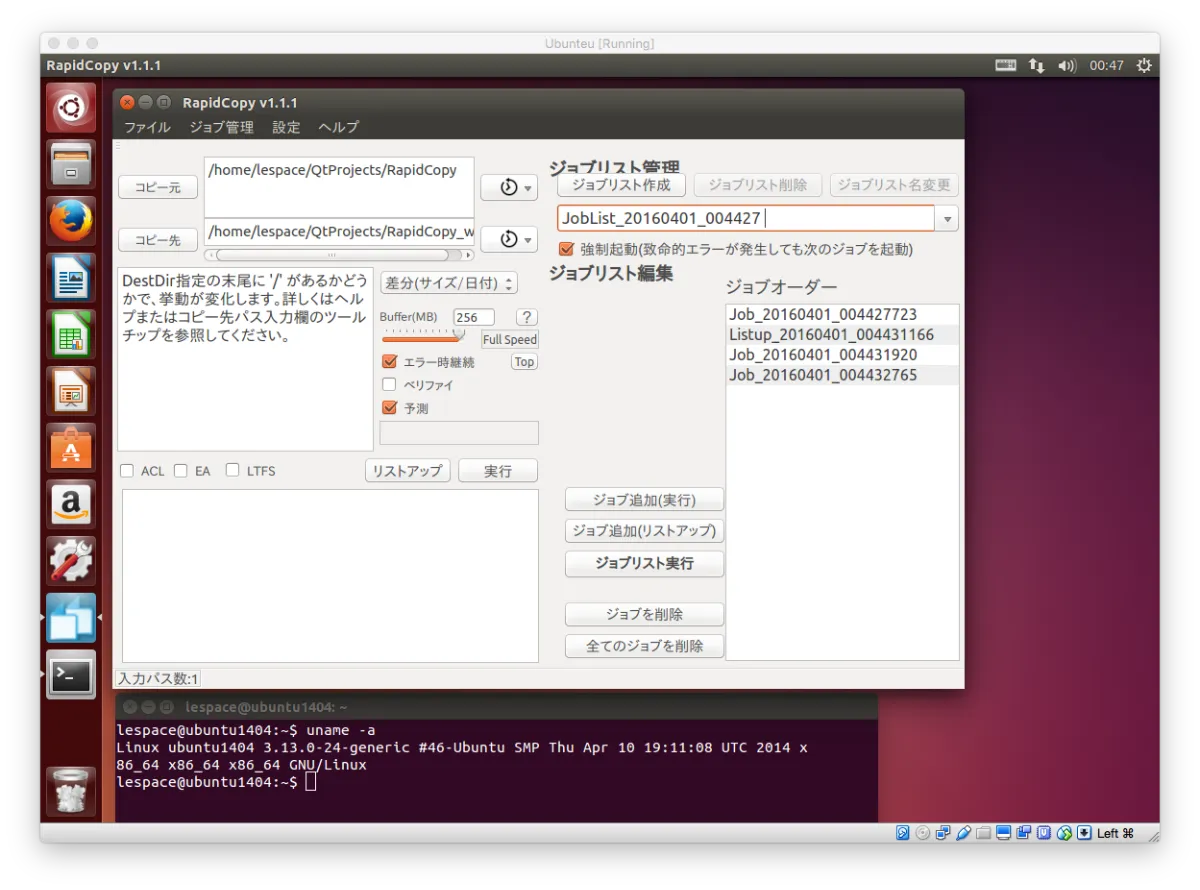This screenshot has width=1200, height=890.
Task: Tick the EA checkbox
Action: tap(181, 471)
